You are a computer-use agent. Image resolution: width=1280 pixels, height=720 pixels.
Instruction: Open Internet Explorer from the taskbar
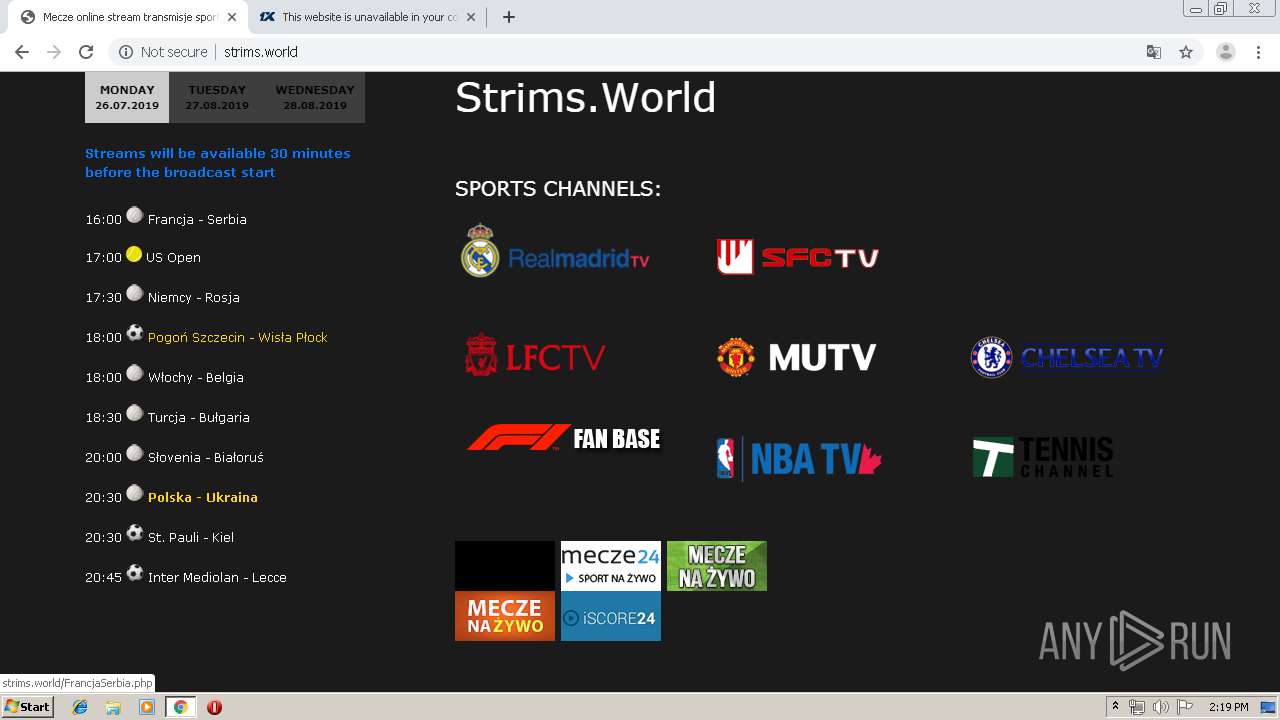click(x=80, y=707)
